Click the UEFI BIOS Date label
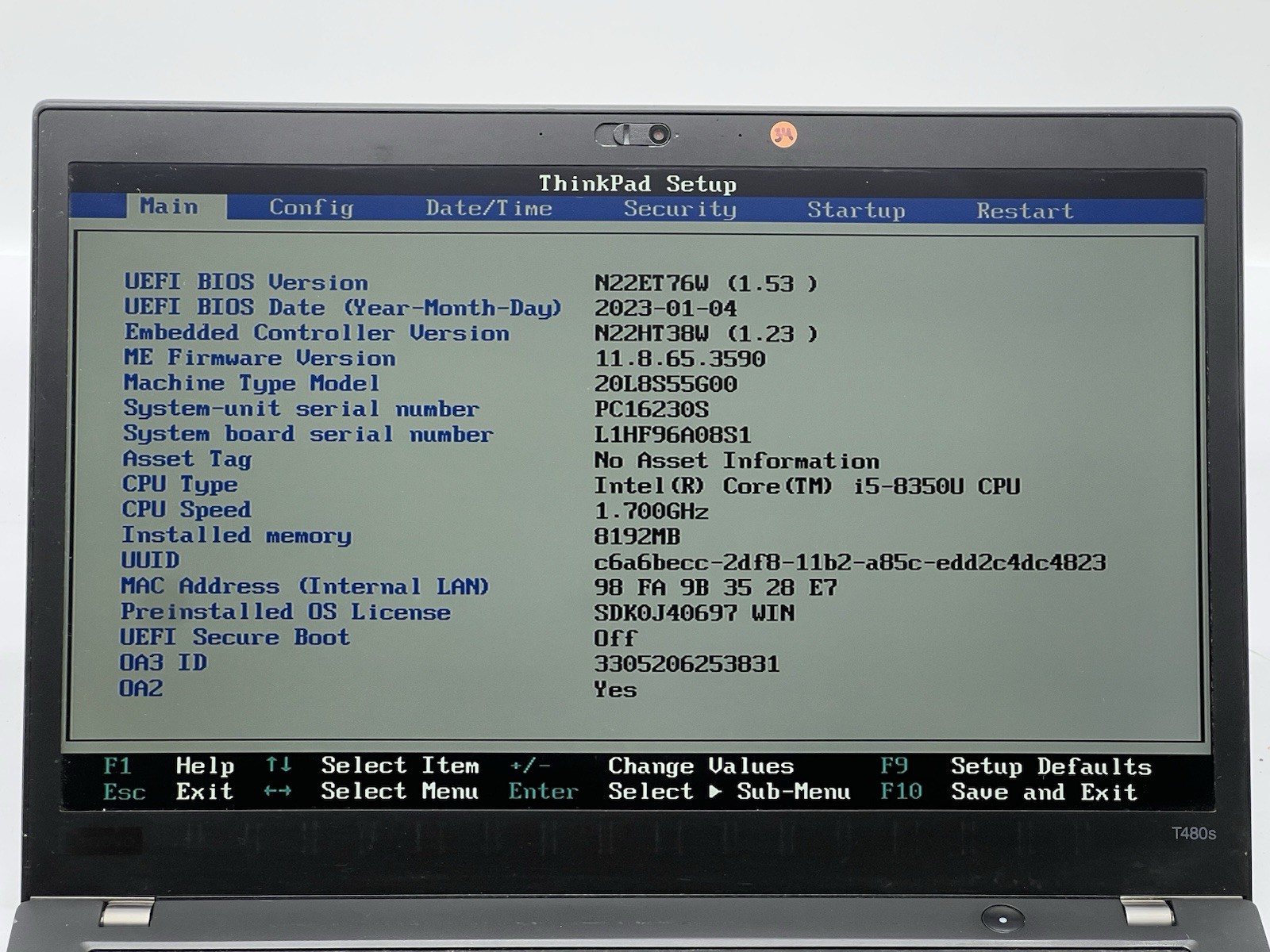Screen dimensions: 1270x952 pyautogui.click(x=343, y=307)
